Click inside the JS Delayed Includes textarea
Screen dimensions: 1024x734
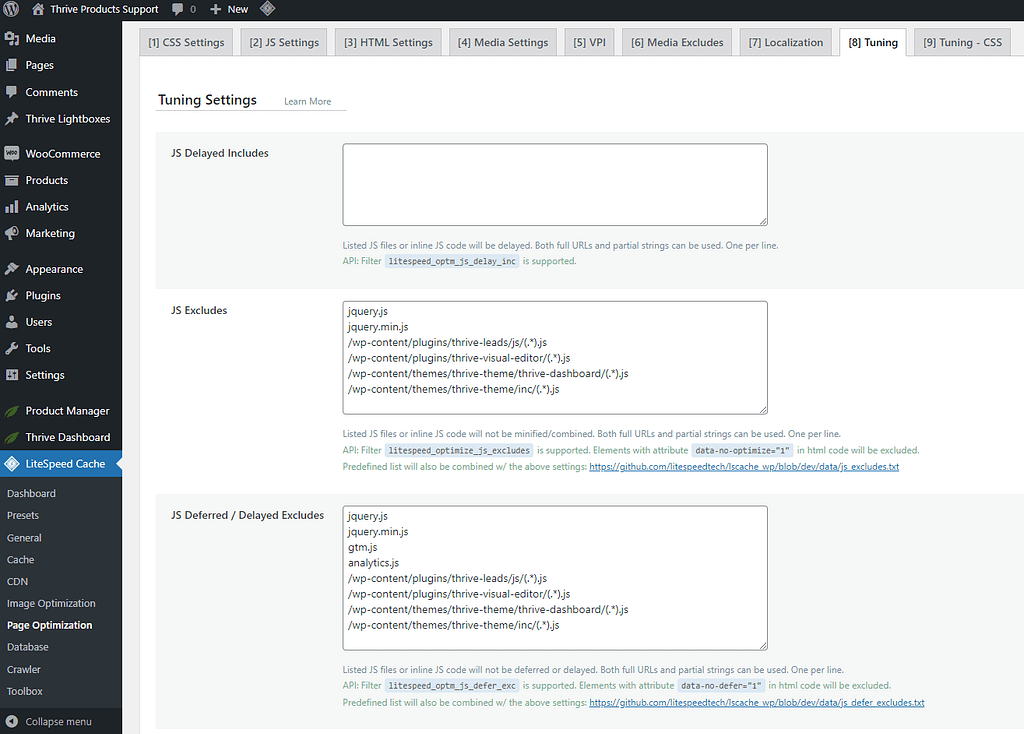pyautogui.click(x=554, y=185)
